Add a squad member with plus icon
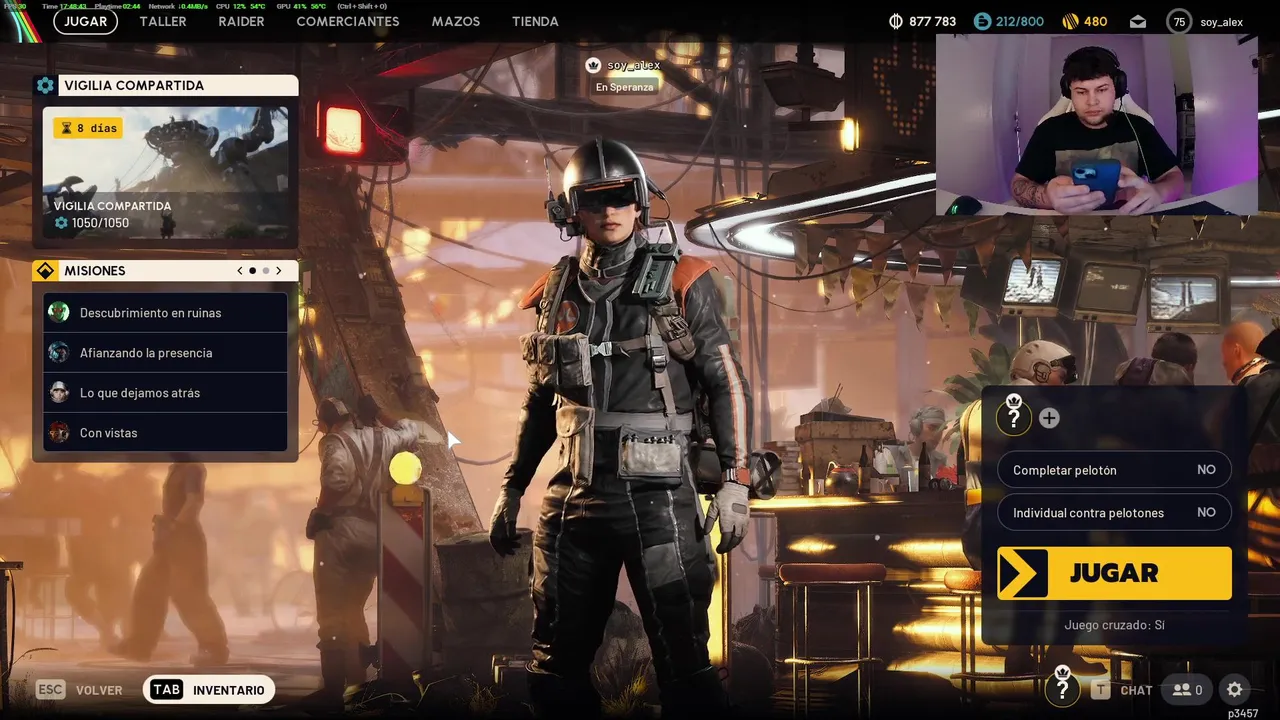The height and width of the screenshot is (720, 1280). pos(1049,418)
